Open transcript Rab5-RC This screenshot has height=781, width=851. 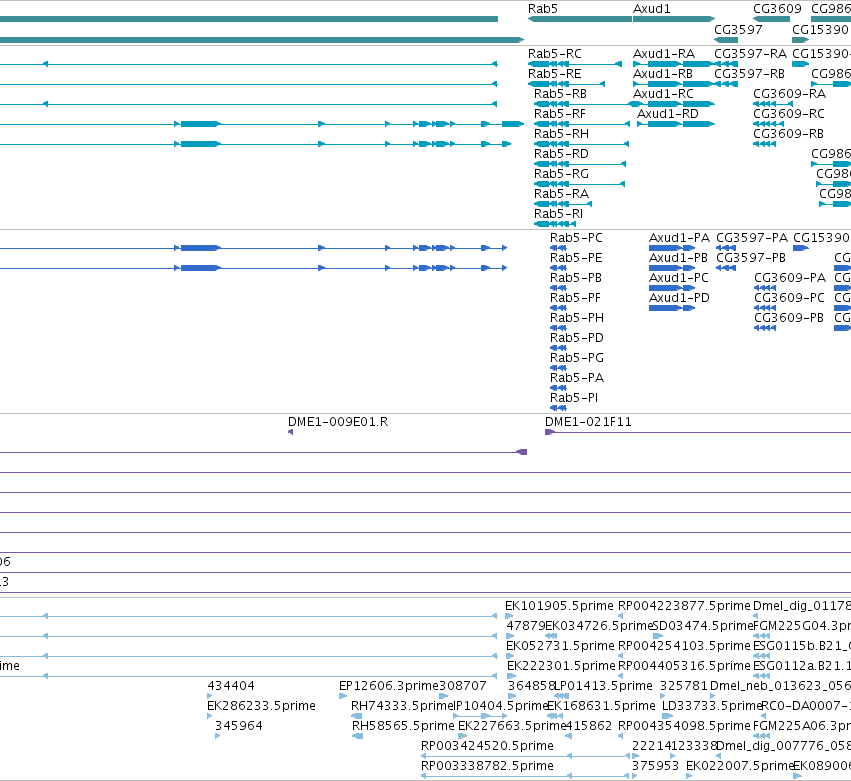click(555, 54)
